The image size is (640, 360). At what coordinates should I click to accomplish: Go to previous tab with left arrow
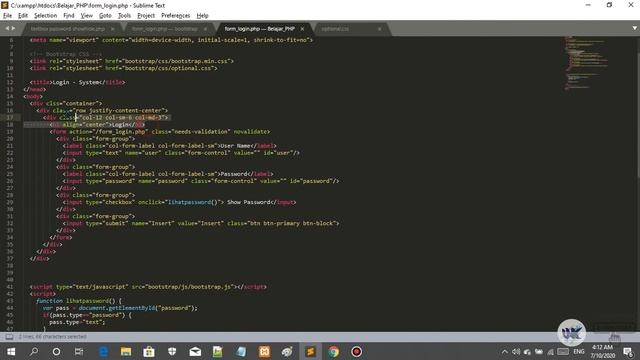click(x=7, y=28)
